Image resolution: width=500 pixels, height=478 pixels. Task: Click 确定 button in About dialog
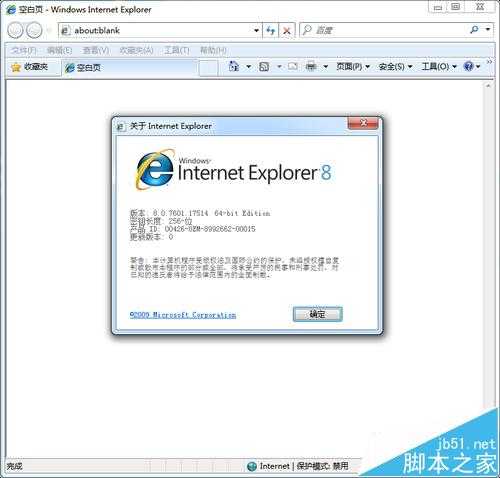[x=318, y=314]
